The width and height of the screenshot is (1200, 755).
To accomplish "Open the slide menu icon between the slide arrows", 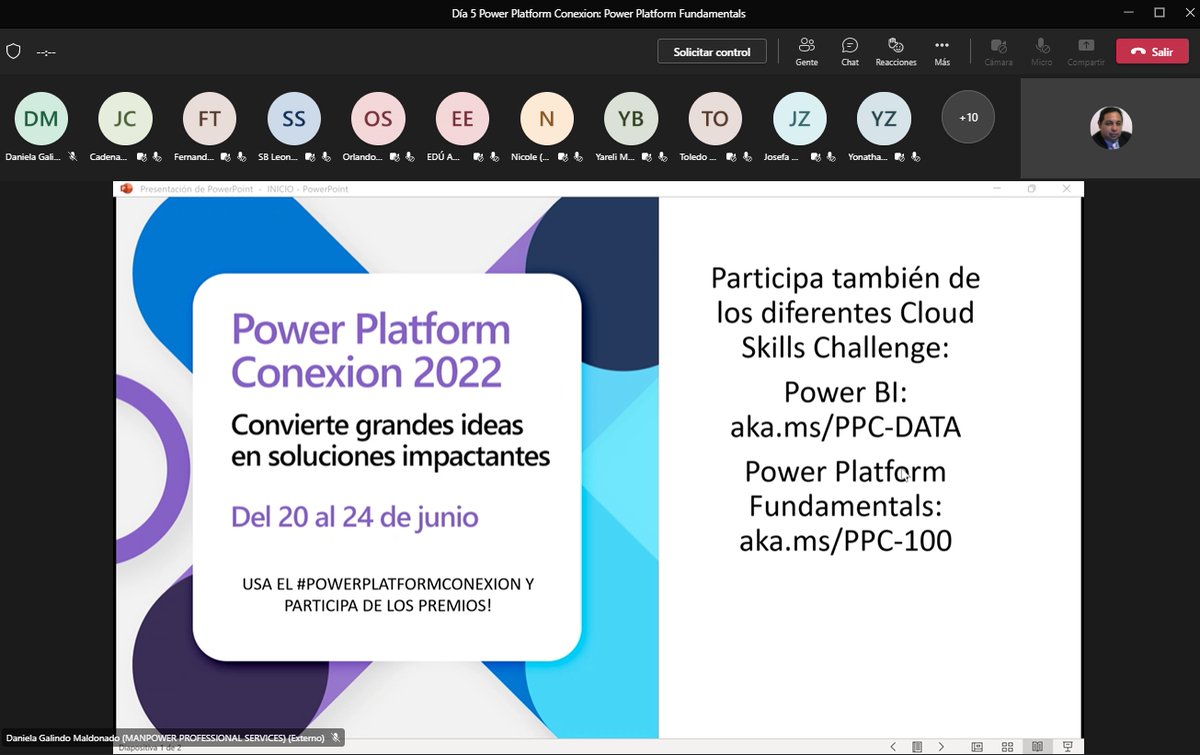I will 917,746.
